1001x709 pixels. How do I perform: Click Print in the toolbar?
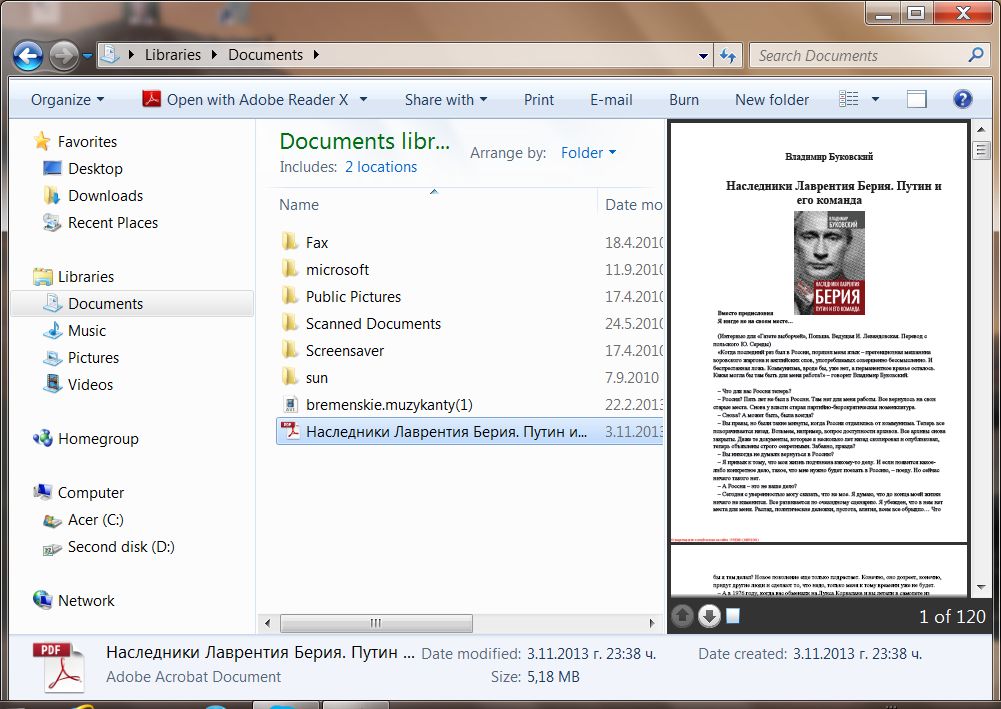(539, 100)
